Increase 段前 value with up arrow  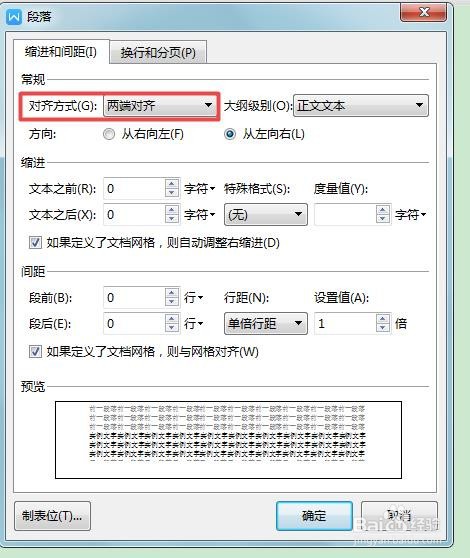click(x=172, y=293)
